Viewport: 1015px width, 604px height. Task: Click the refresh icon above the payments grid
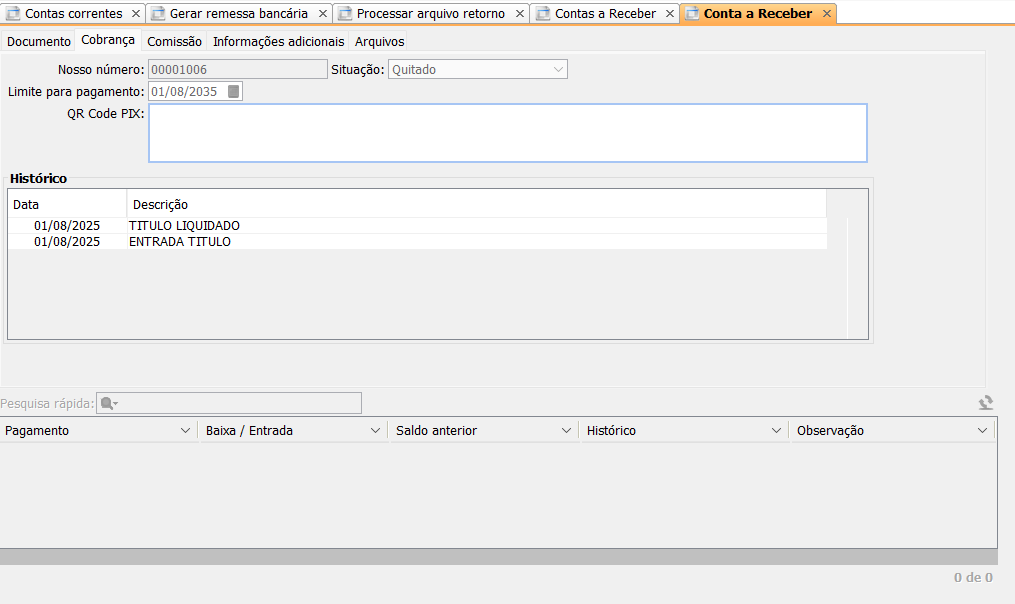click(x=986, y=403)
